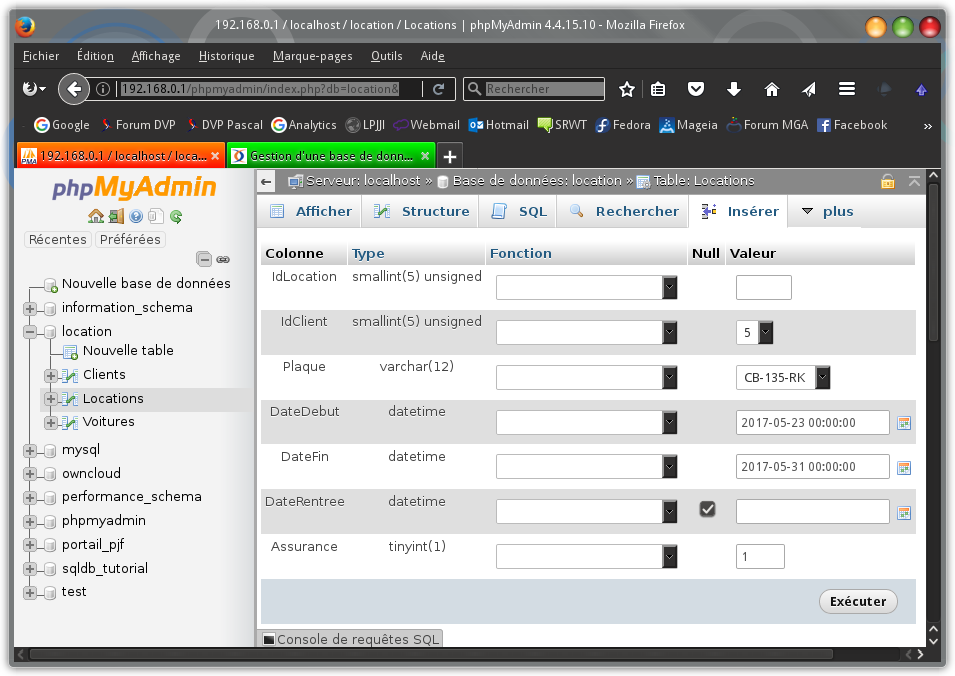Open the DateFin calendar picker icon

(x=904, y=467)
